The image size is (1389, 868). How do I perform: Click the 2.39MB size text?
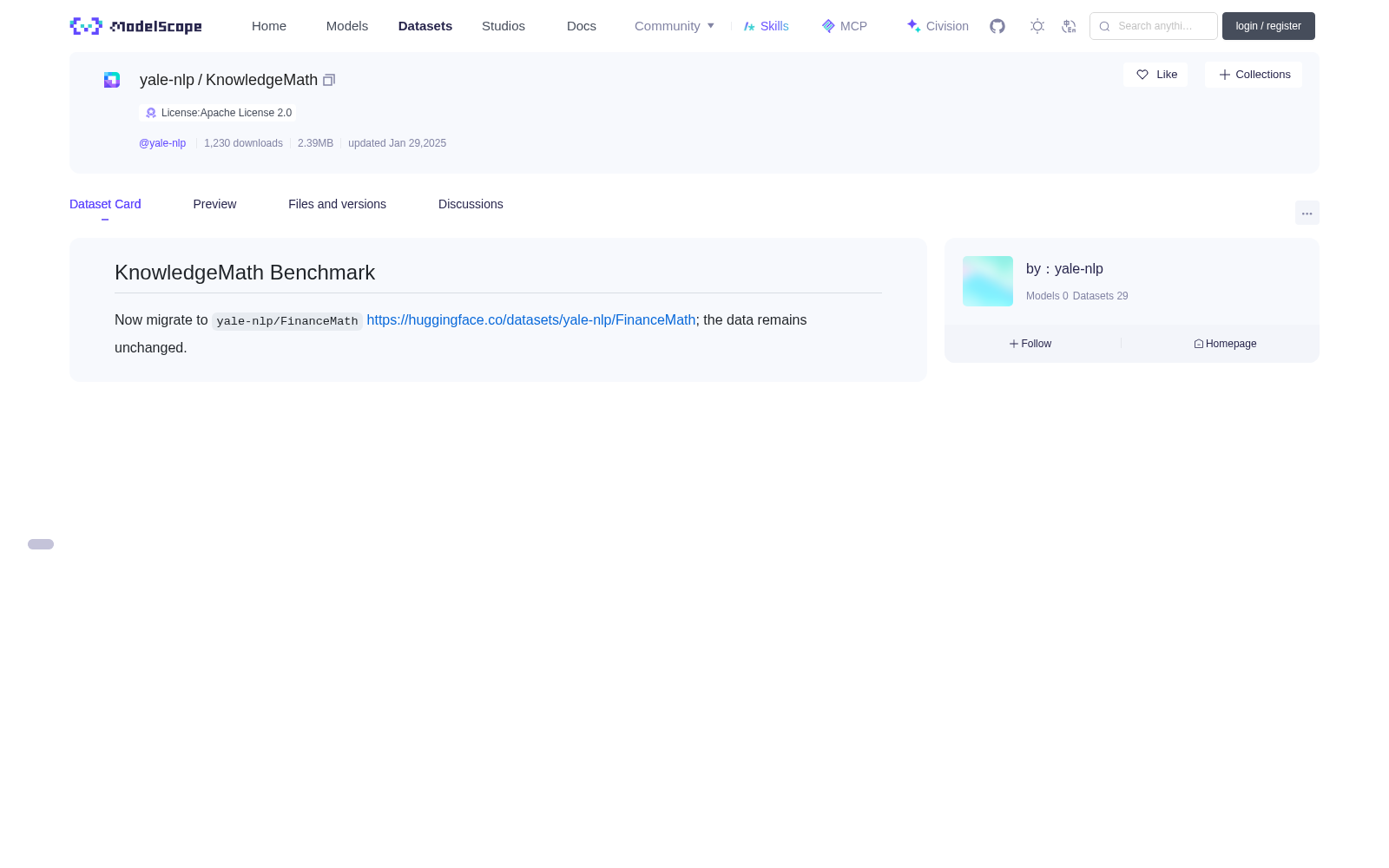click(315, 143)
